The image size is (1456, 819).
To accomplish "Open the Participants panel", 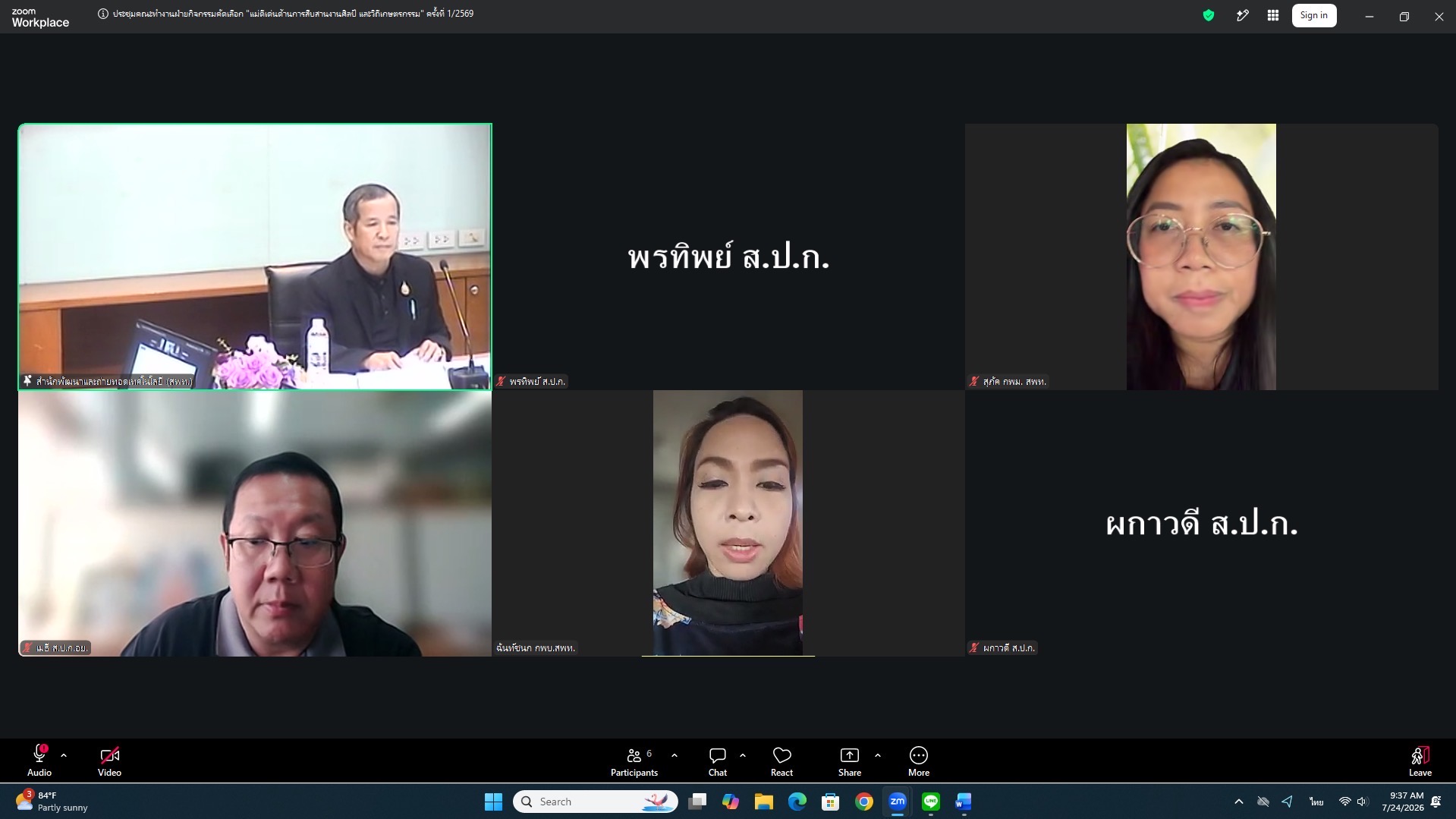I will 634,761.
